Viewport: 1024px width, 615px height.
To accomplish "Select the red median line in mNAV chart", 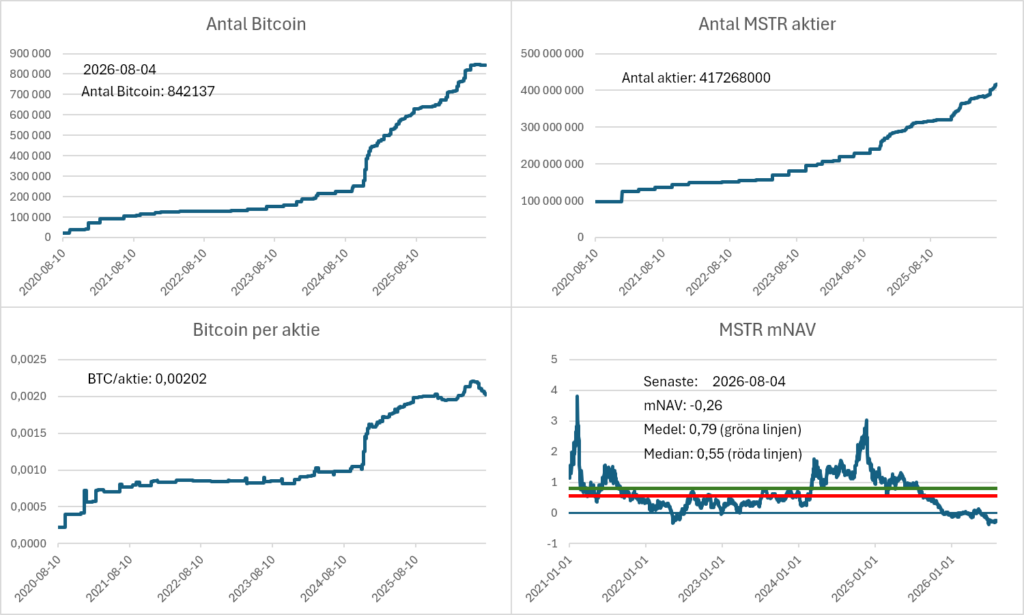I will (x=783, y=496).
